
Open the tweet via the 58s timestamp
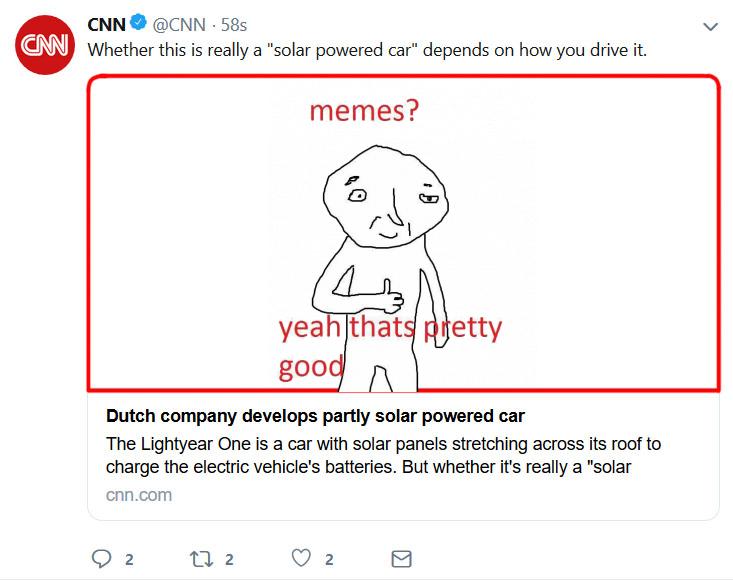click(x=233, y=25)
